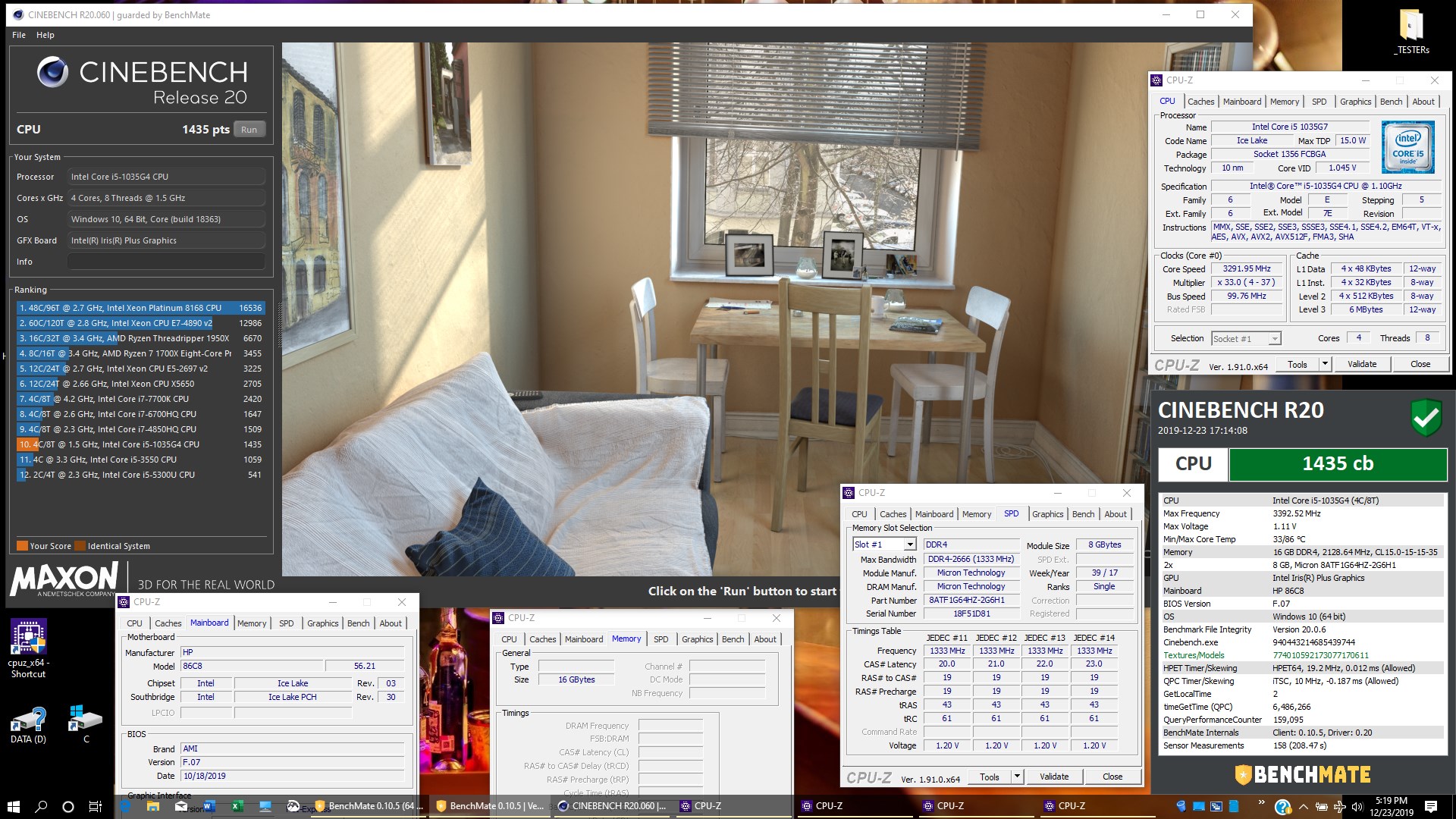Select ranking row Intel Xeon Platinum 8168
Screen dimensions: 1456x819
tap(140, 308)
